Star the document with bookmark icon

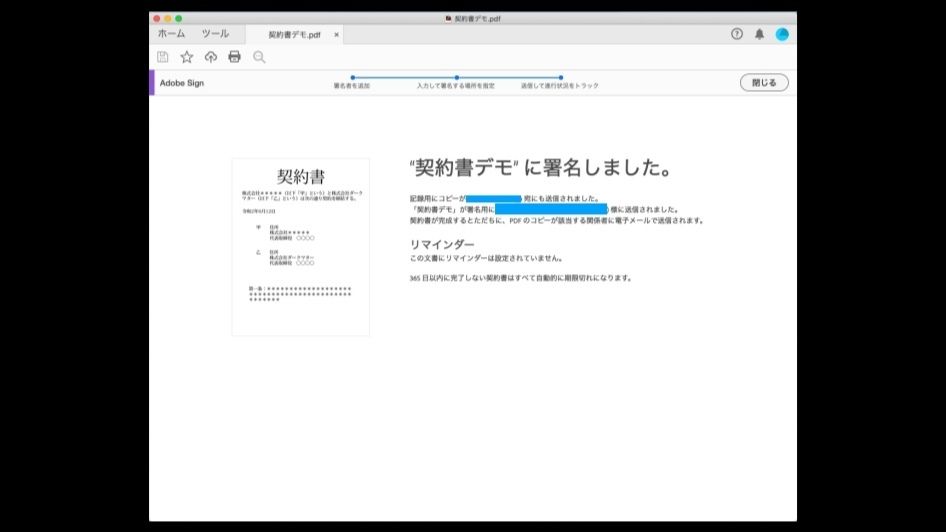(x=187, y=57)
